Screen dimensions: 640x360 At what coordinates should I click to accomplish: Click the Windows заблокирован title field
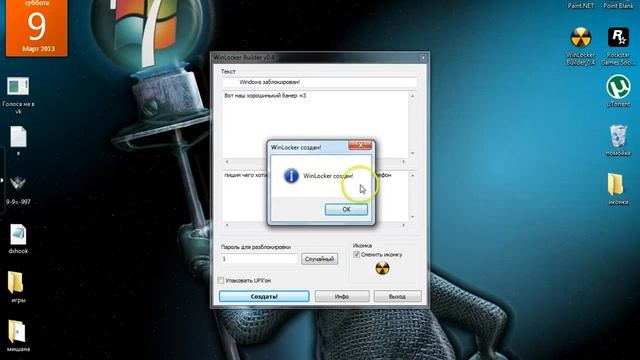coord(320,82)
